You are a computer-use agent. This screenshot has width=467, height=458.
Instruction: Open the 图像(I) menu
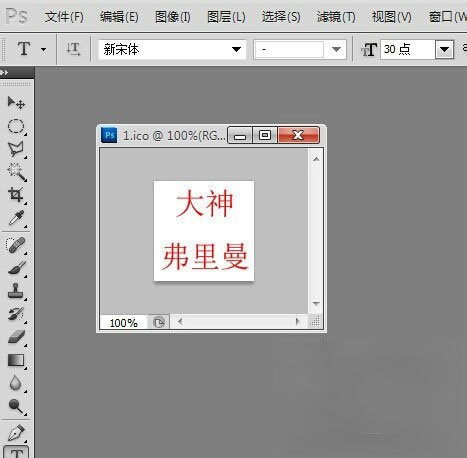[173, 17]
